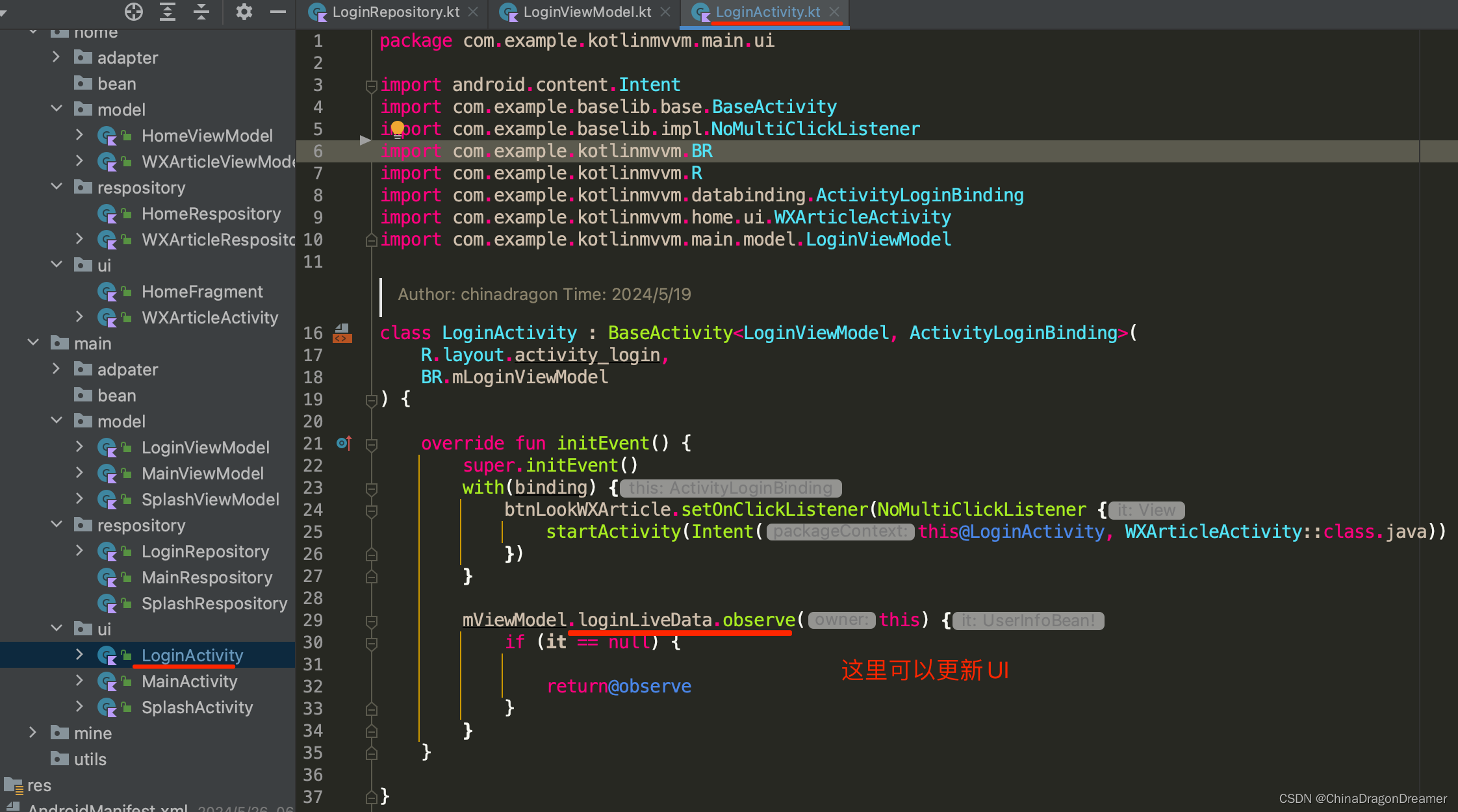Click the Collapse All icon in Project toolbar
This screenshot has width=1458, height=812.
click(x=201, y=12)
